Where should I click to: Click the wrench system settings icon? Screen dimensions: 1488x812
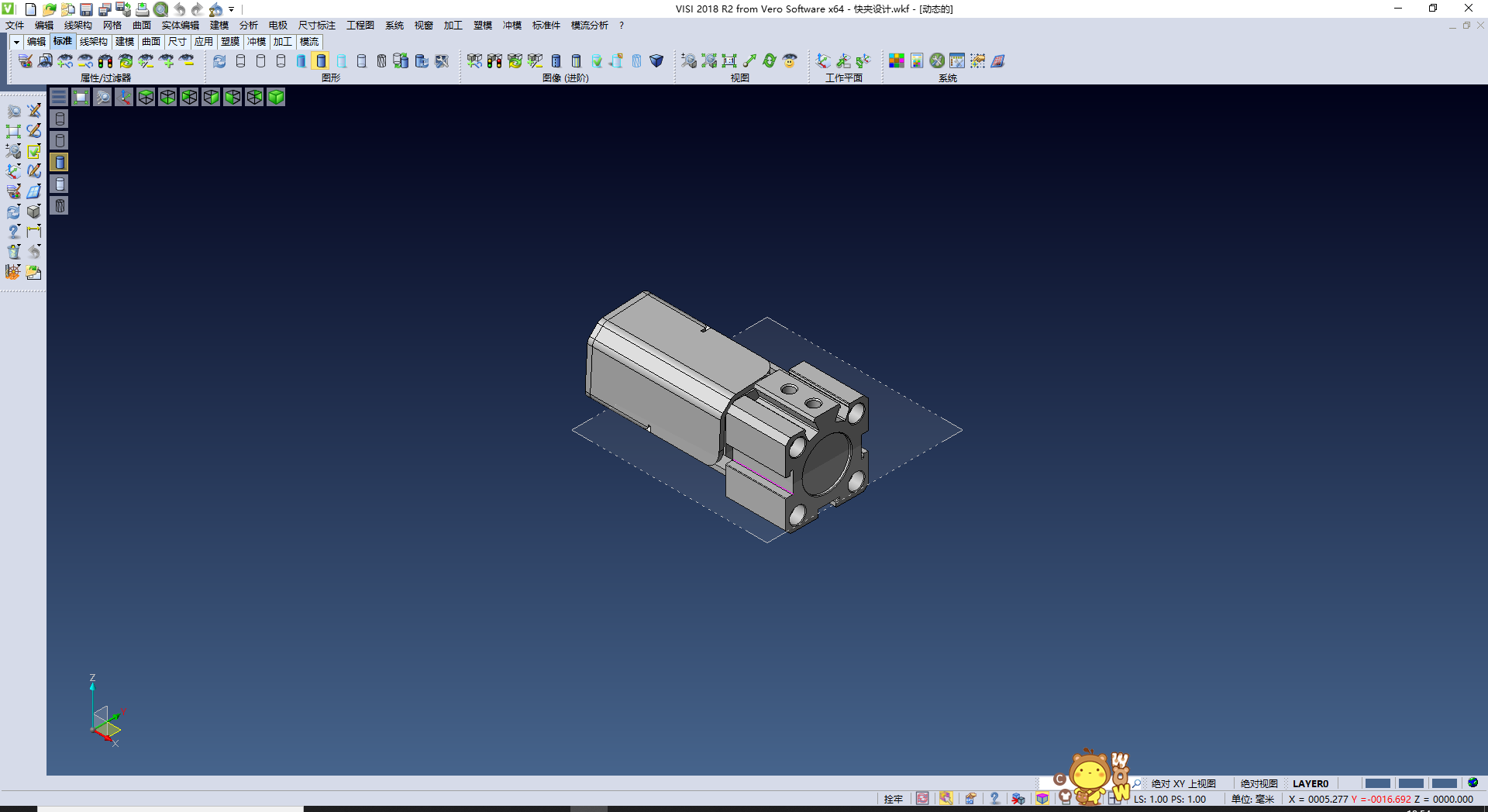pyautogui.click(x=937, y=60)
